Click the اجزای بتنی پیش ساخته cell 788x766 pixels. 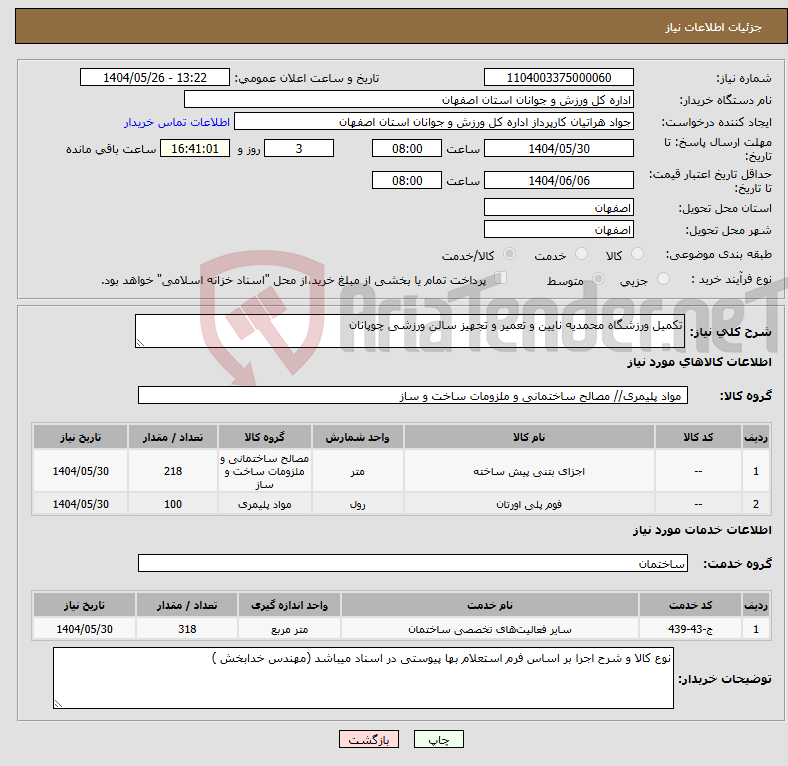tap(529, 471)
